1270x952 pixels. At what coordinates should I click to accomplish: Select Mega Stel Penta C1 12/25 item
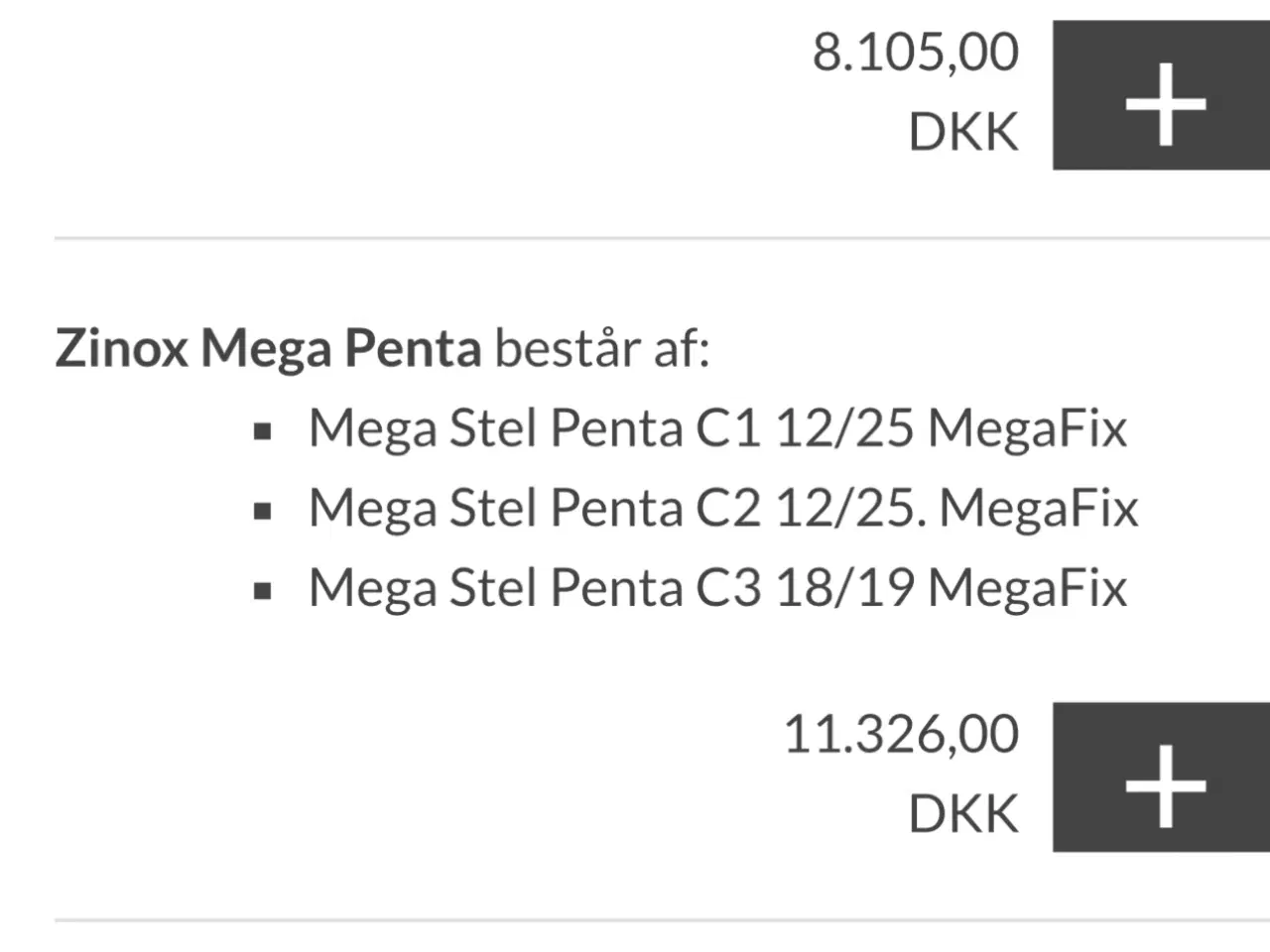(x=716, y=429)
